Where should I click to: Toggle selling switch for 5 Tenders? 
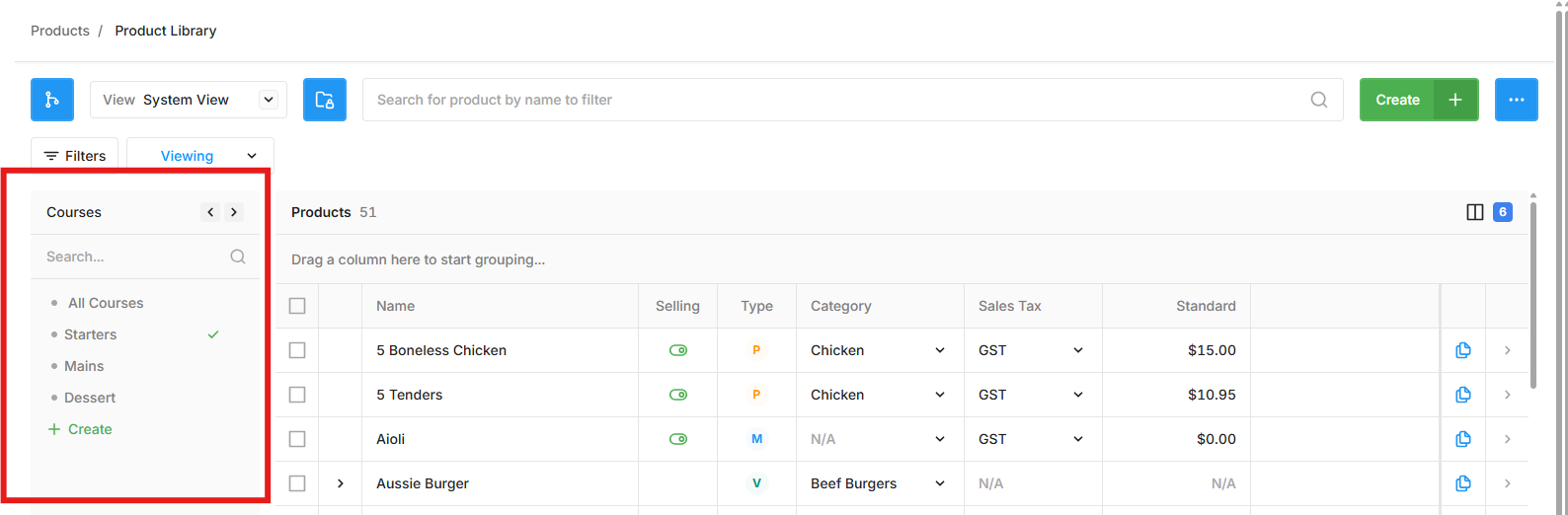[678, 395]
